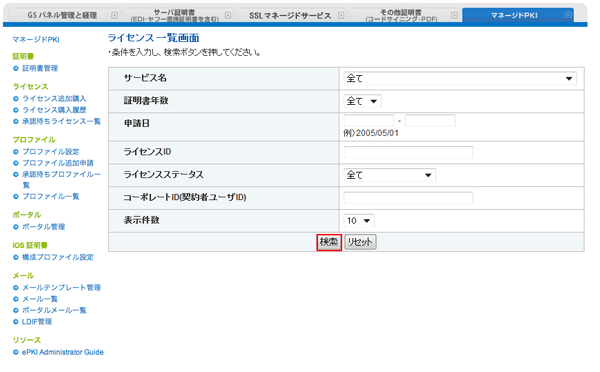Click the リセット button
Screen dimensions: 600x372
360,242
